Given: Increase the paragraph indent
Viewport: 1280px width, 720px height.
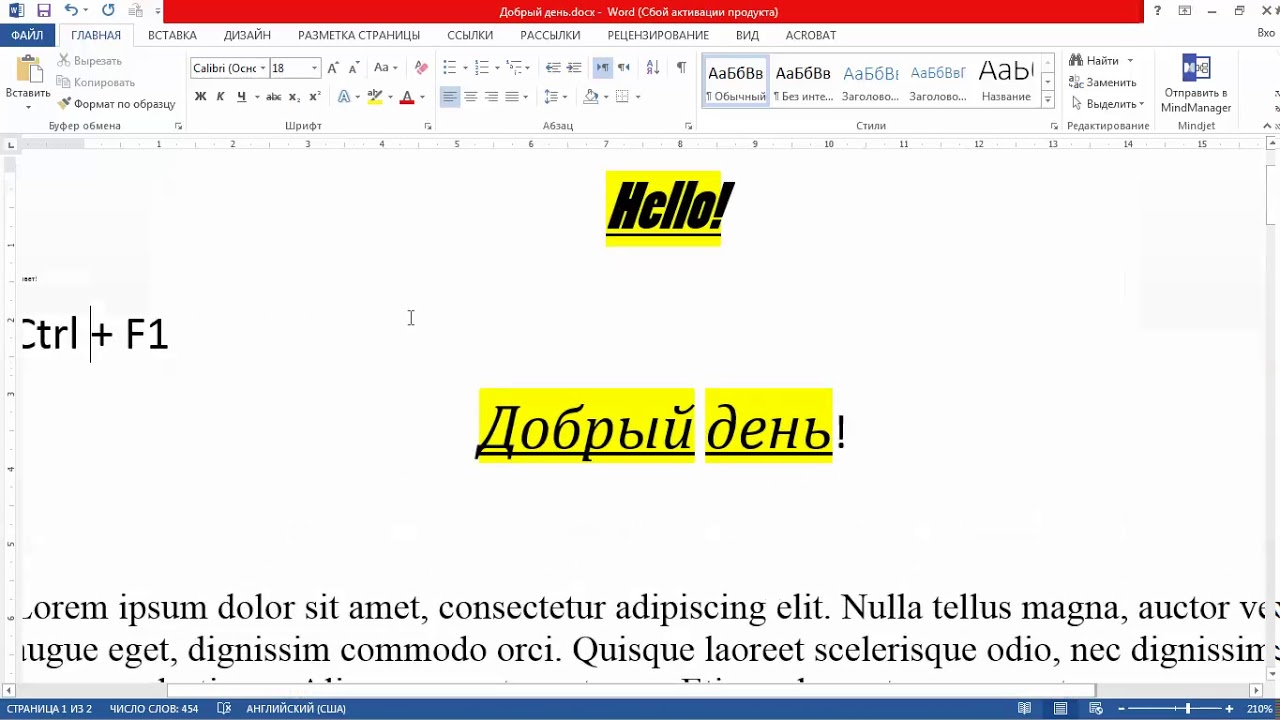Looking at the screenshot, I should pos(574,68).
